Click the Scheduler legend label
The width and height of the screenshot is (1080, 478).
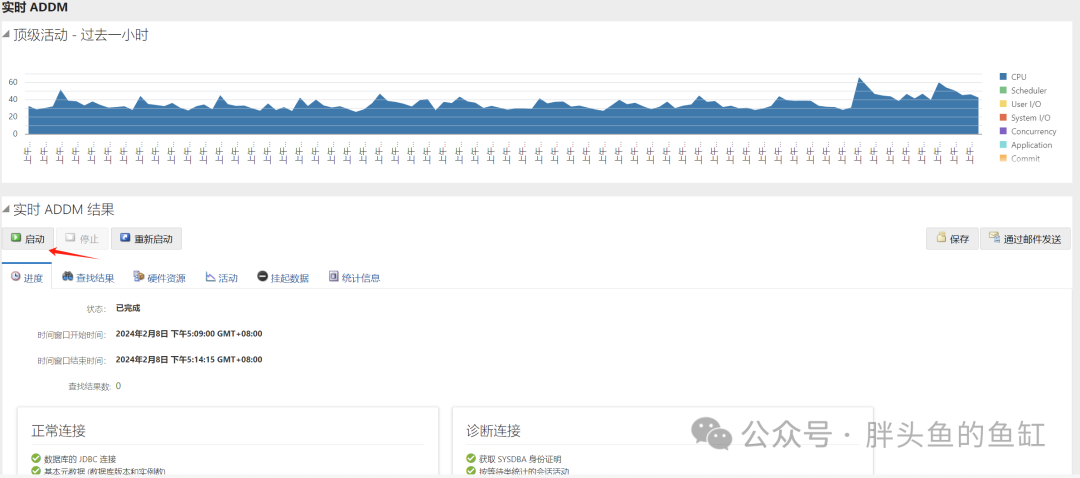[1029, 90]
